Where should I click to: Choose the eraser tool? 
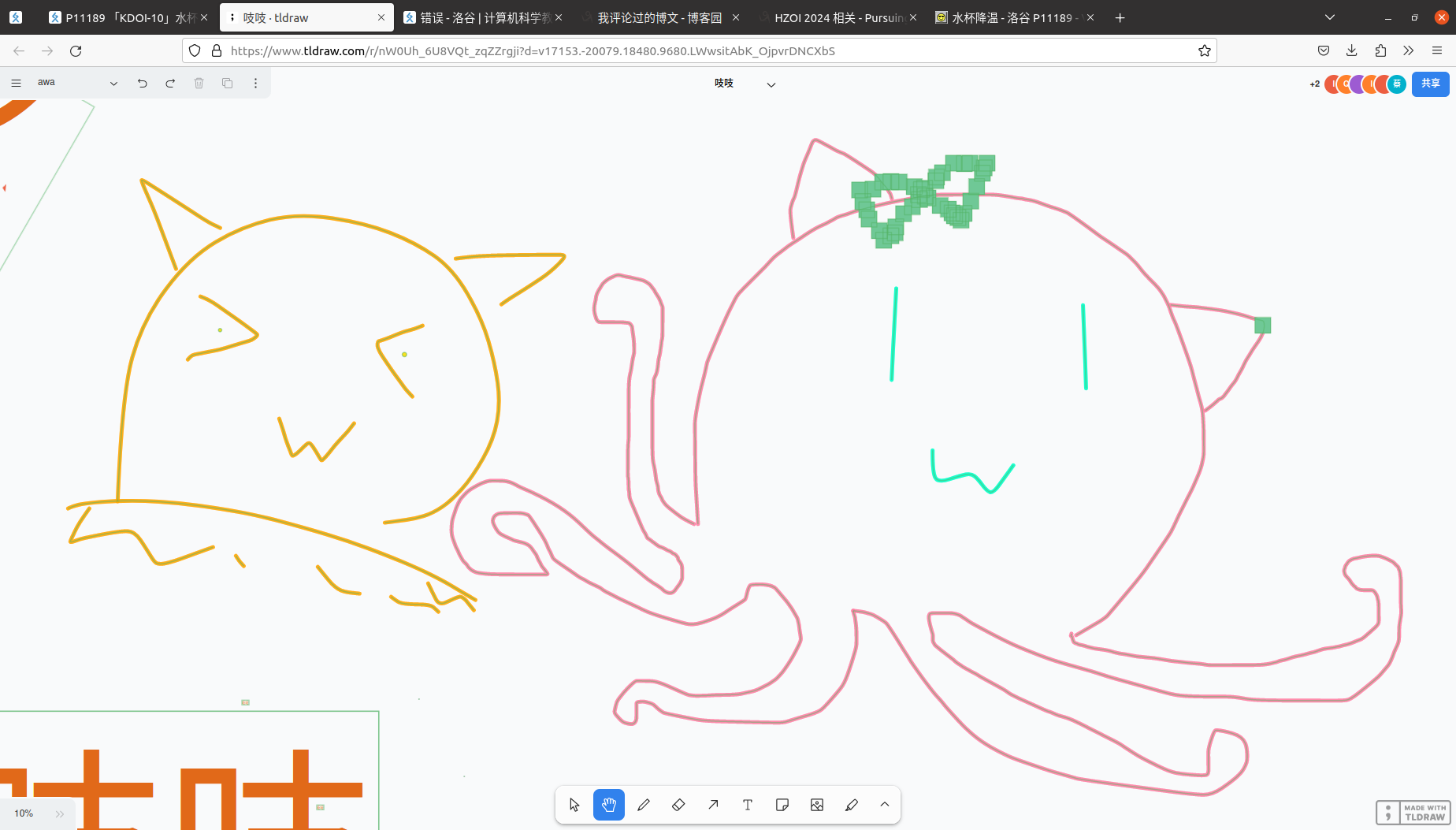point(678,805)
